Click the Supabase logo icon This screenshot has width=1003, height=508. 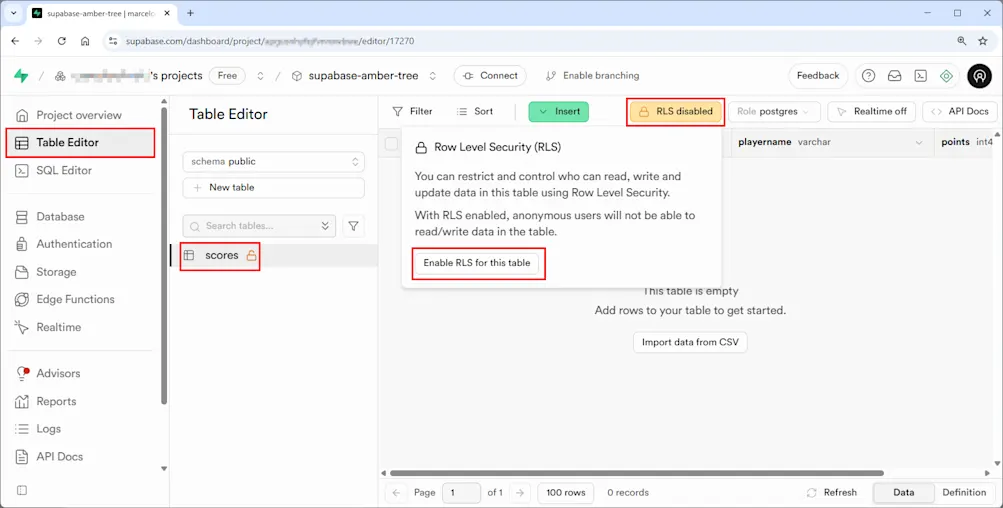(x=21, y=75)
